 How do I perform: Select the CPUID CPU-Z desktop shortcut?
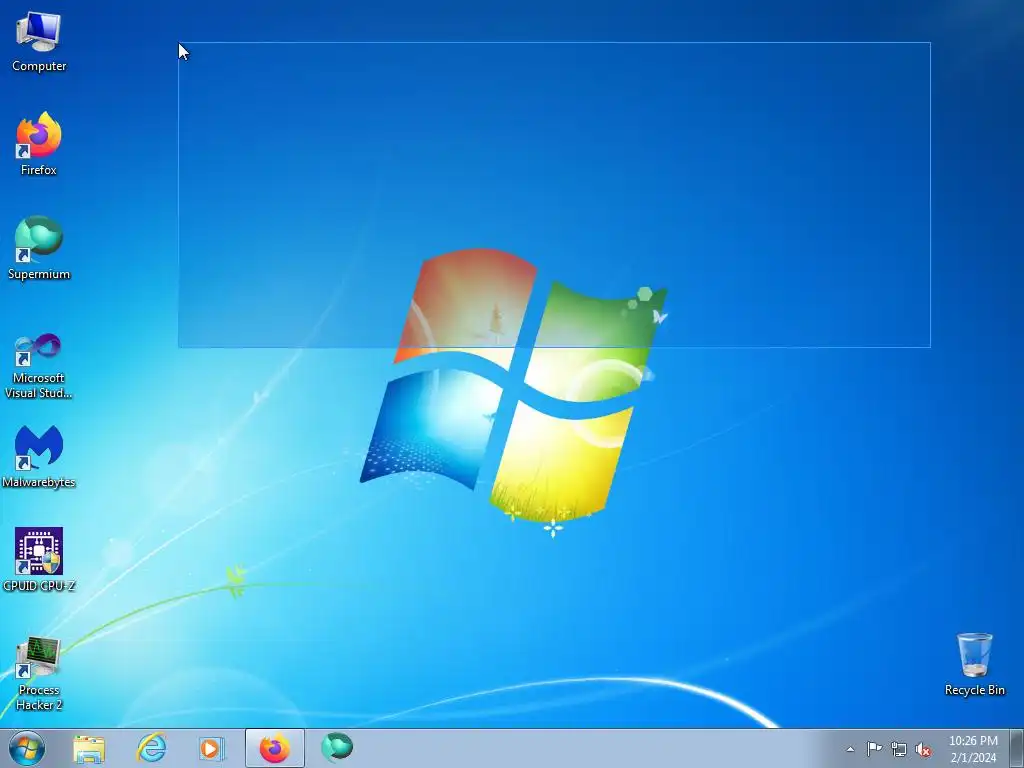pyautogui.click(x=39, y=560)
